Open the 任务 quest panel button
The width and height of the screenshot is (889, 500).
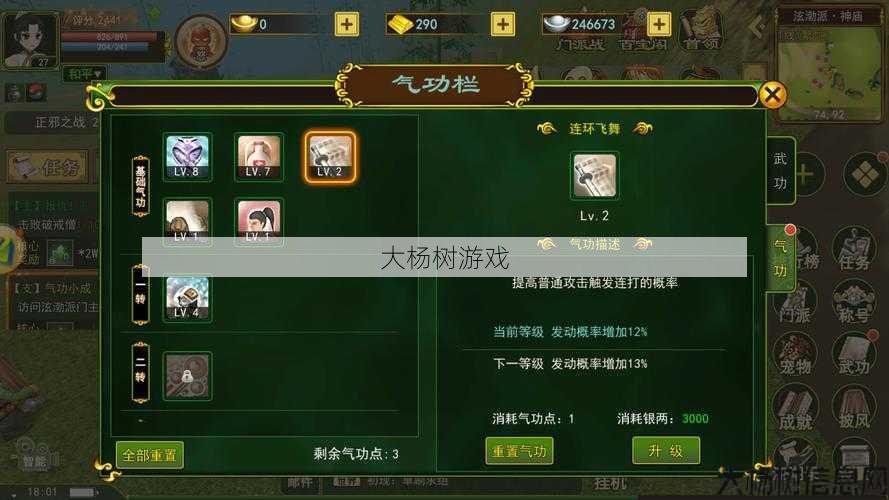pos(48,168)
